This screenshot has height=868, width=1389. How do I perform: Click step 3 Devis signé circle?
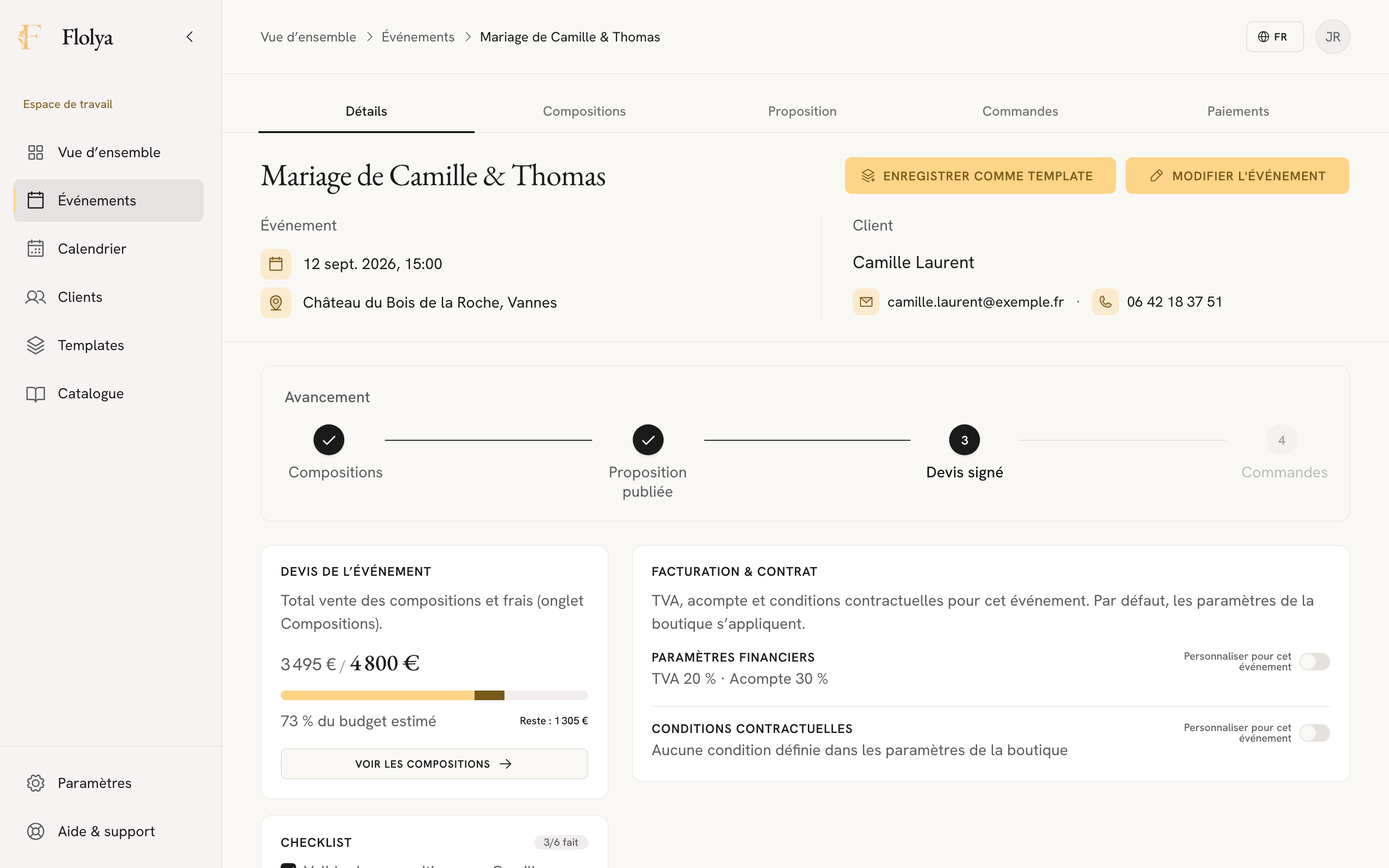click(964, 440)
